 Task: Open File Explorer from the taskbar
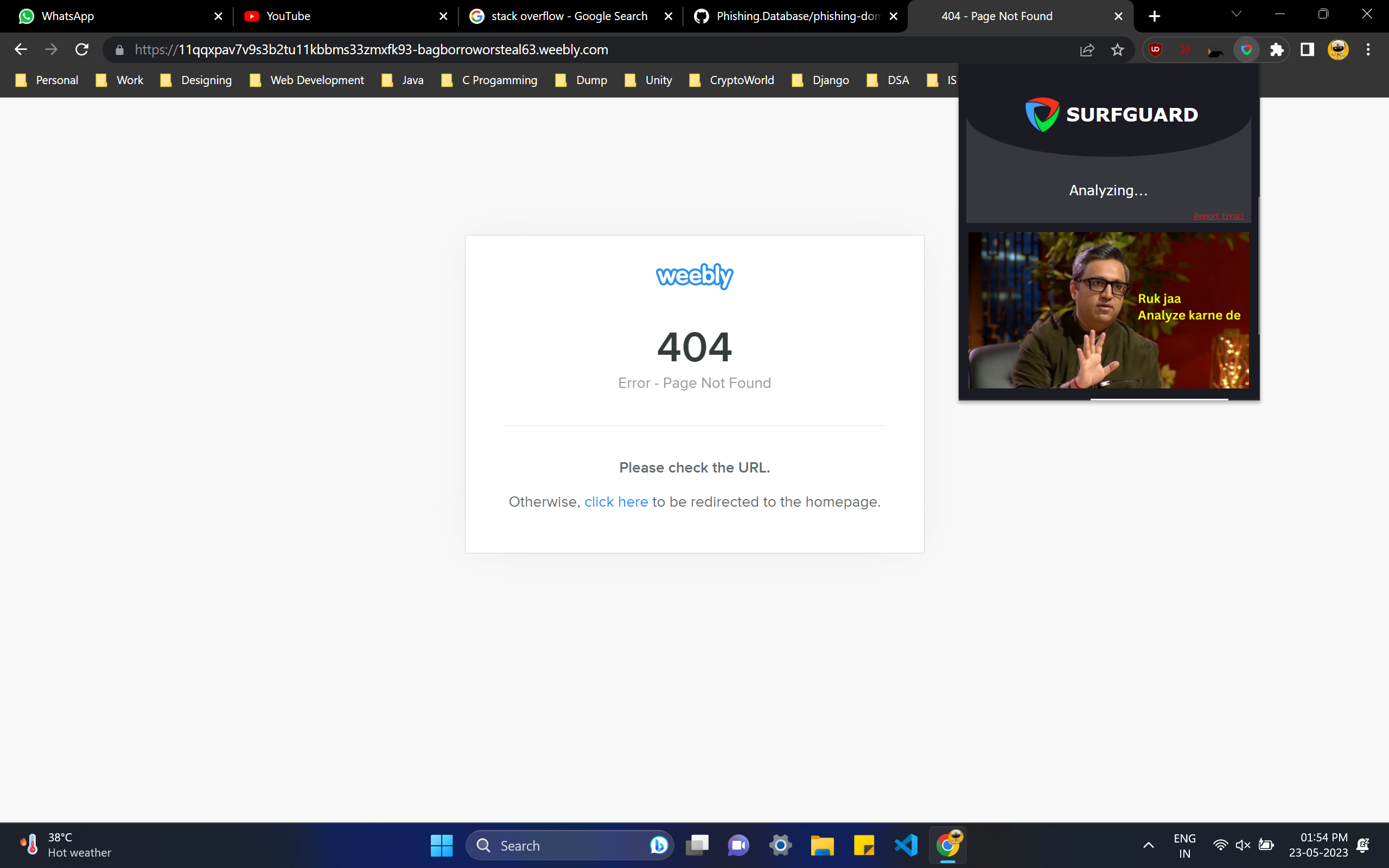pos(822,845)
